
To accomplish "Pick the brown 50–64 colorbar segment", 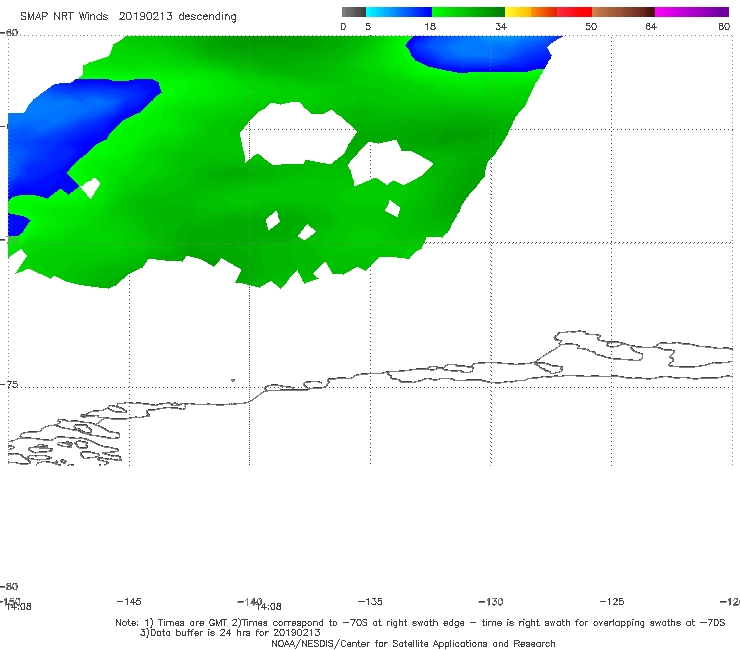I will [x=623, y=12].
